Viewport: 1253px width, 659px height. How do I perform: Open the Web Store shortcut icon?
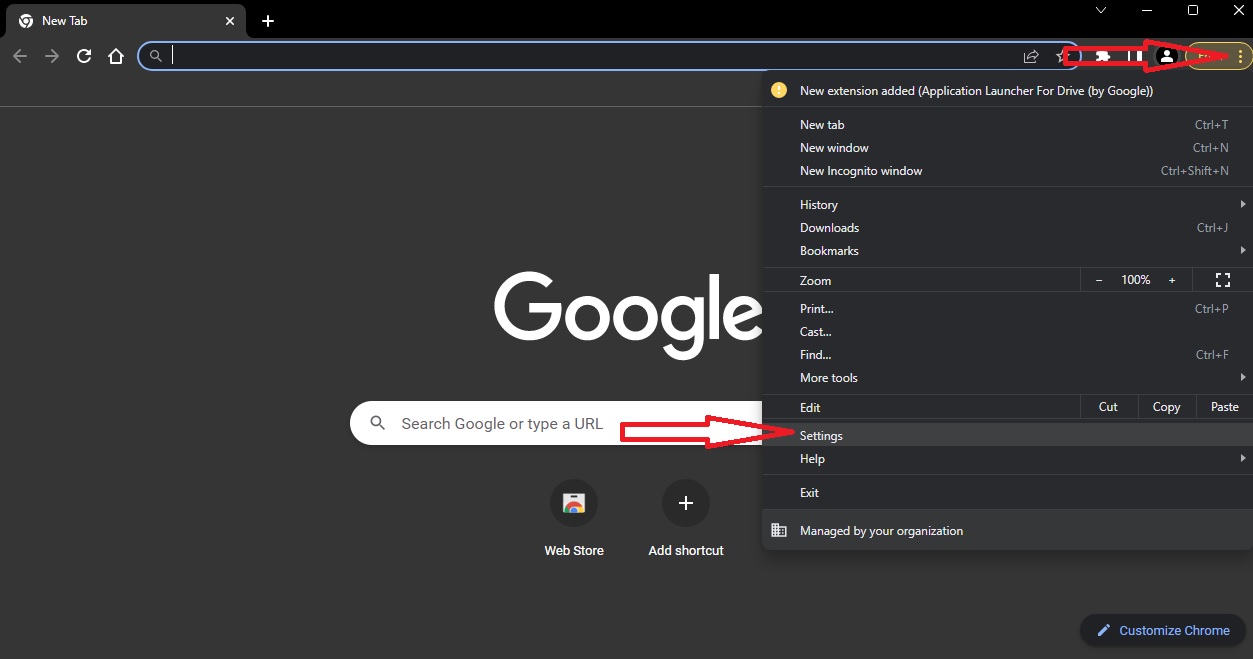pyautogui.click(x=574, y=503)
